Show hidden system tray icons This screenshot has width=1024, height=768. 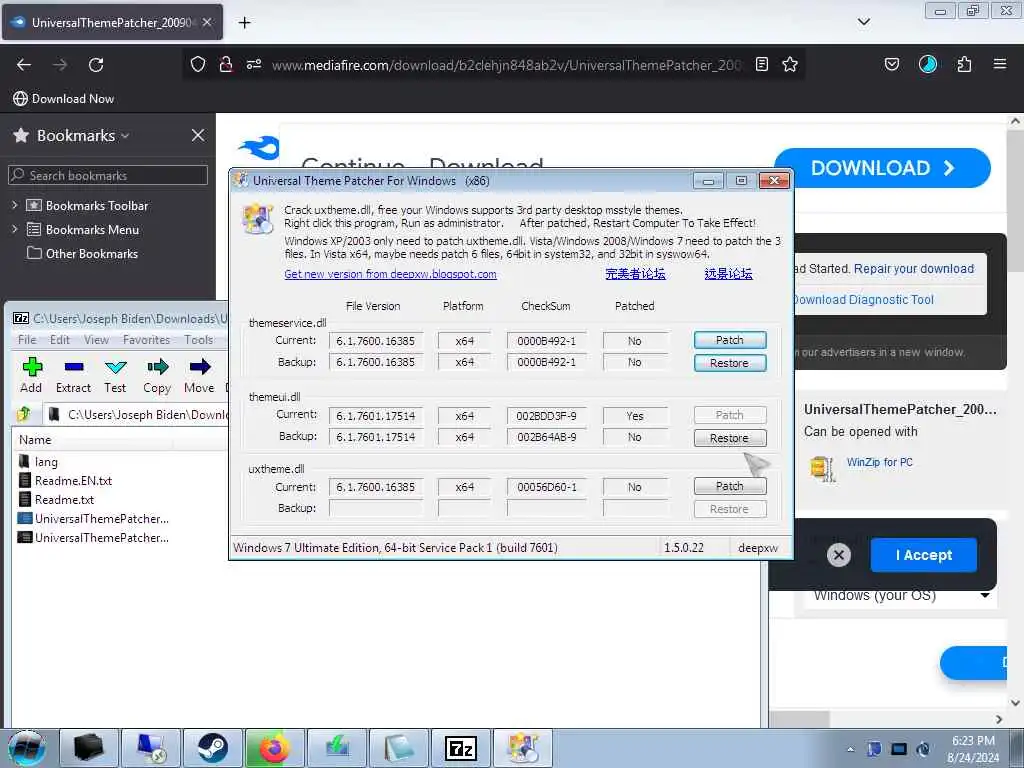pyautogui.click(x=850, y=750)
